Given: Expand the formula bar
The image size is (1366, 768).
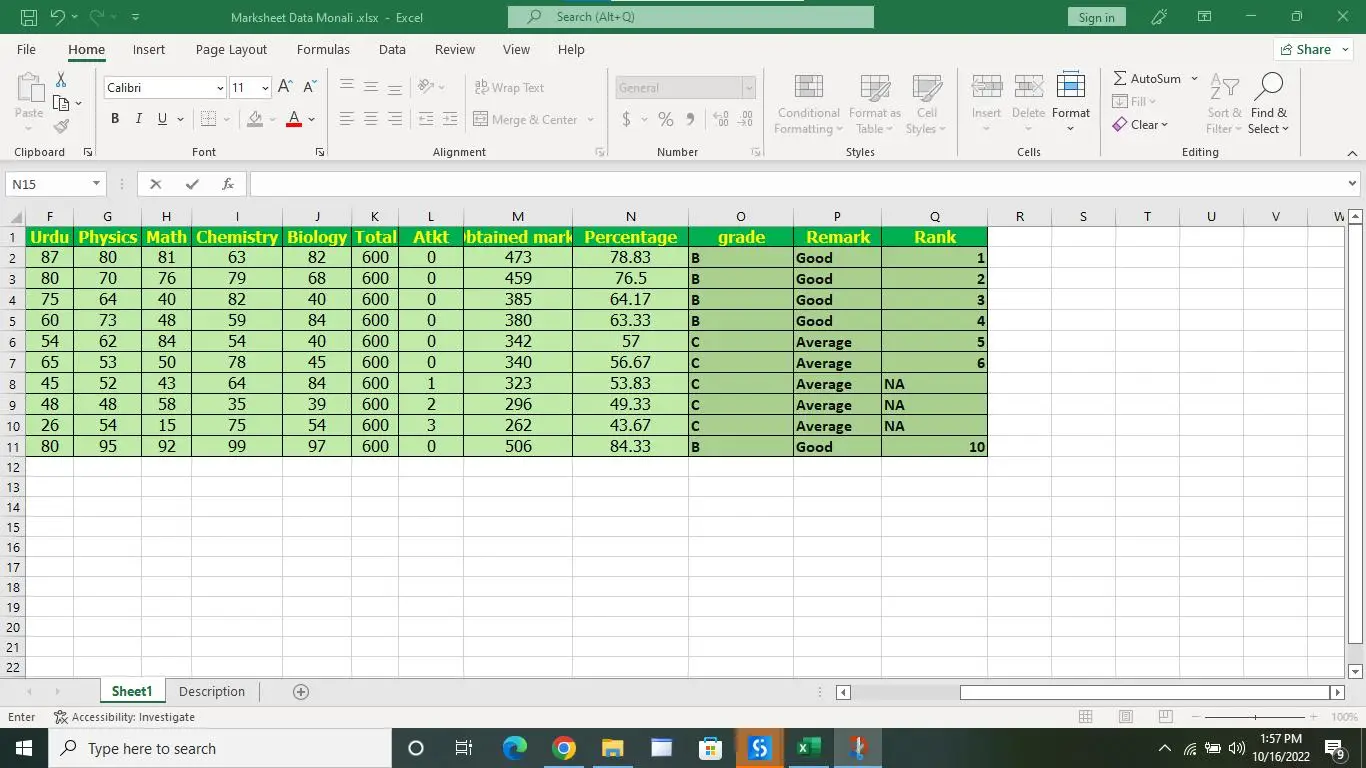Looking at the screenshot, I should [1352, 184].
